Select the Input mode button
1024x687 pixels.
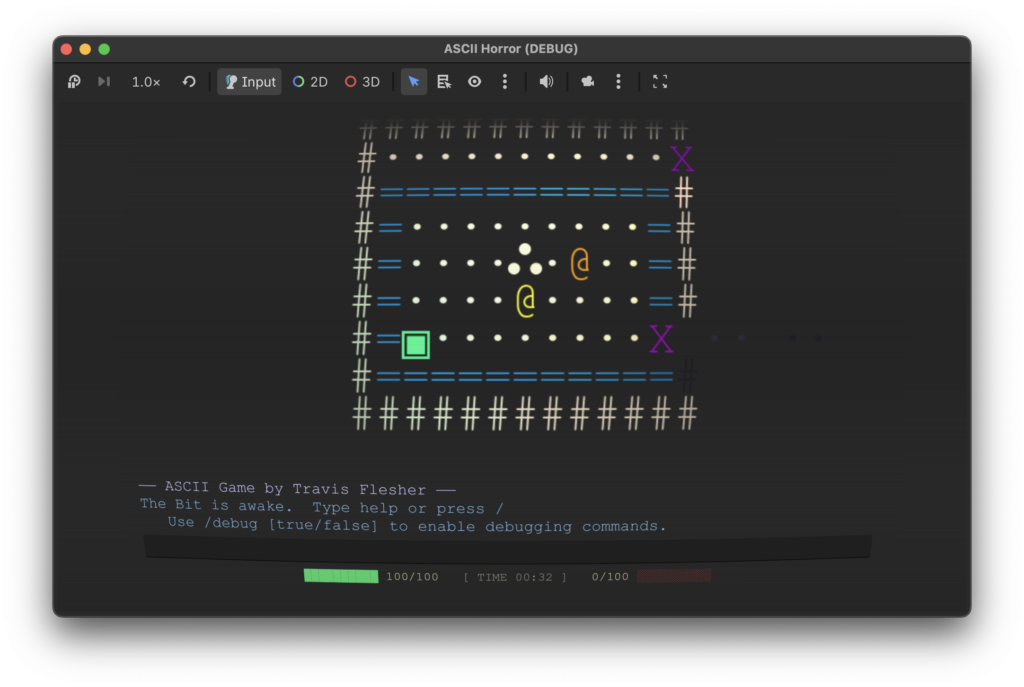pyautogui.click(x=249, y=82)
